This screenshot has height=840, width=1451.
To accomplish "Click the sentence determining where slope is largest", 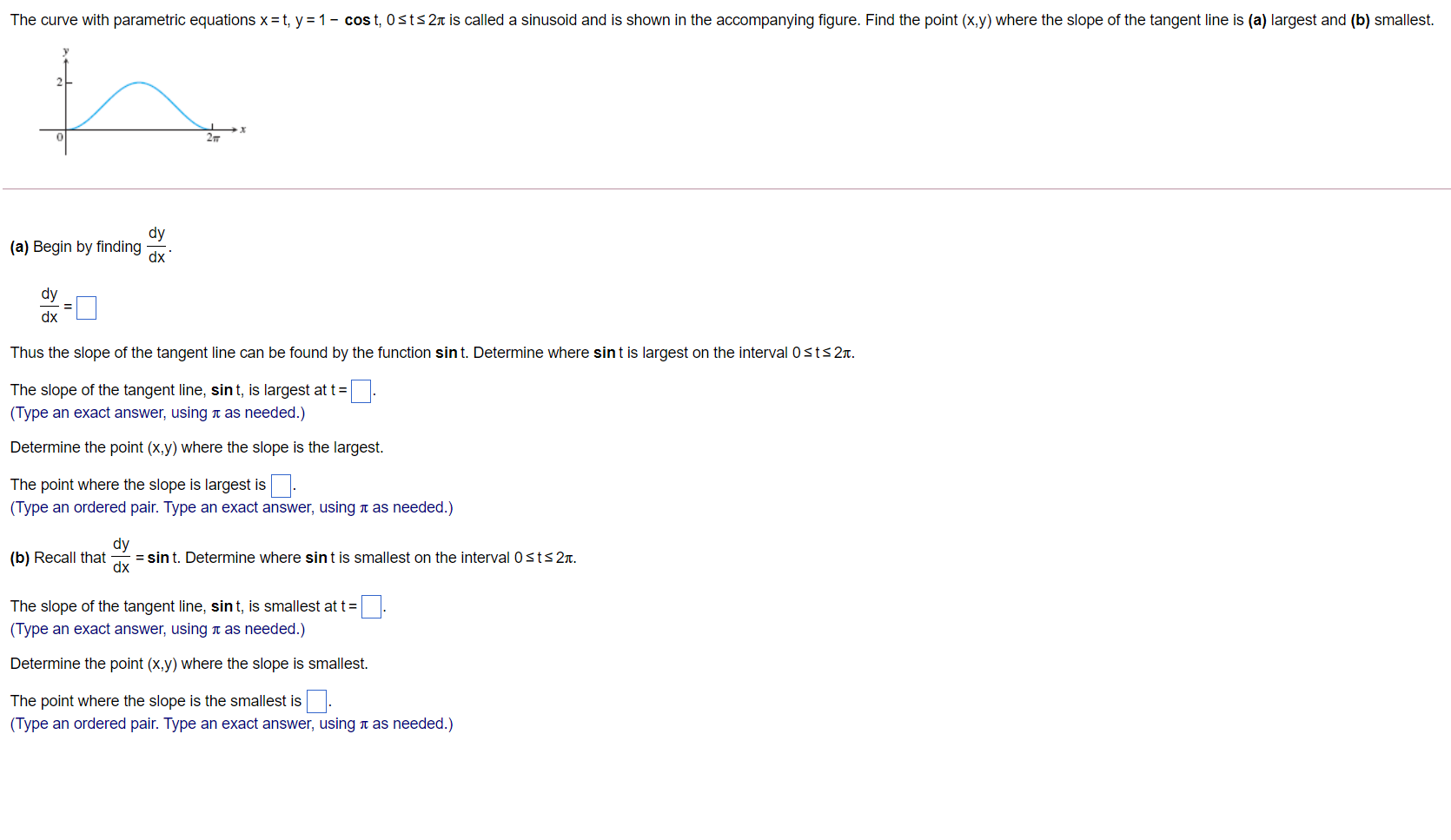I will pos(195,447).
